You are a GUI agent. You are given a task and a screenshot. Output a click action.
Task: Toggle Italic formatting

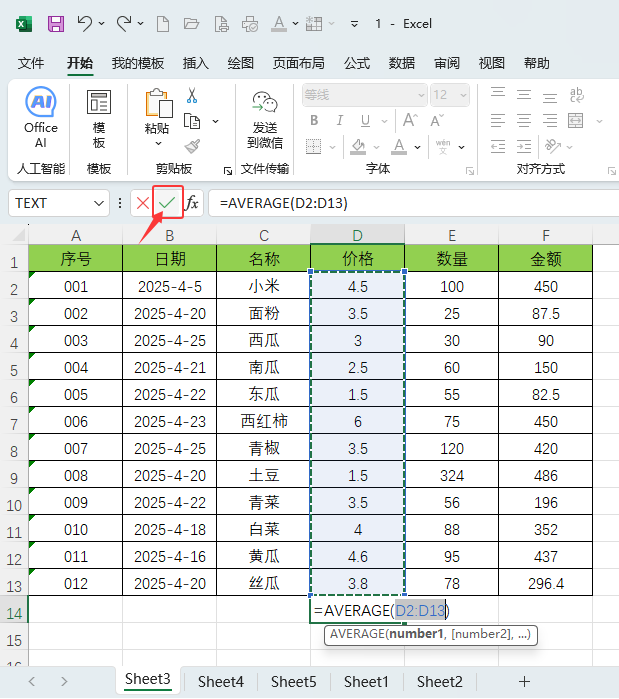click(340, 120)
